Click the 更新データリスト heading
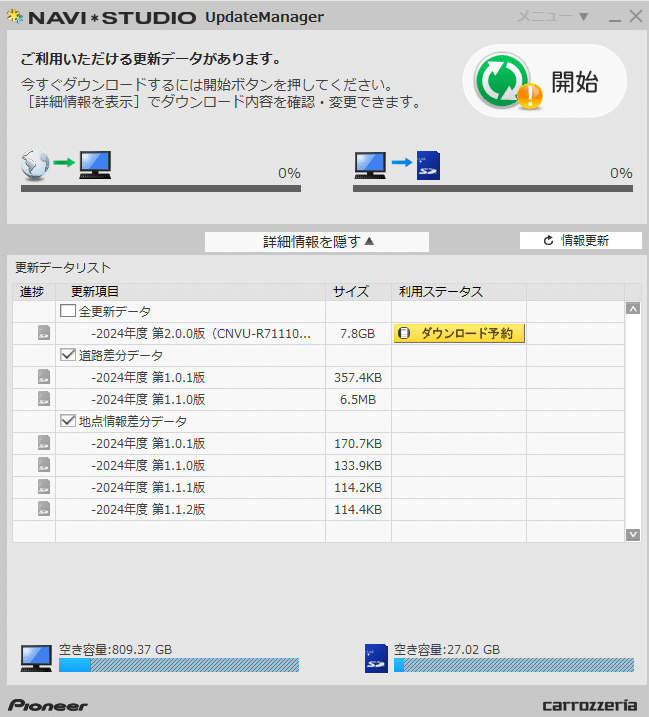Screen dimensions: 649x717 coord(63,268)
